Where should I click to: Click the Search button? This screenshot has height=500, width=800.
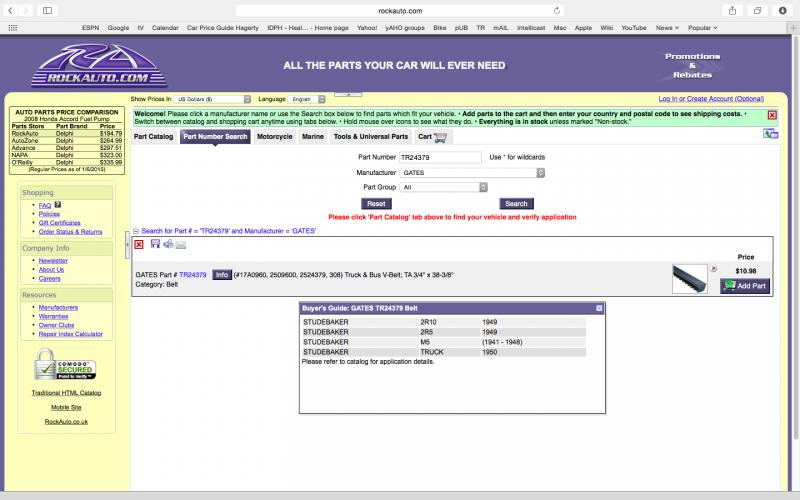tap(516, 203)
